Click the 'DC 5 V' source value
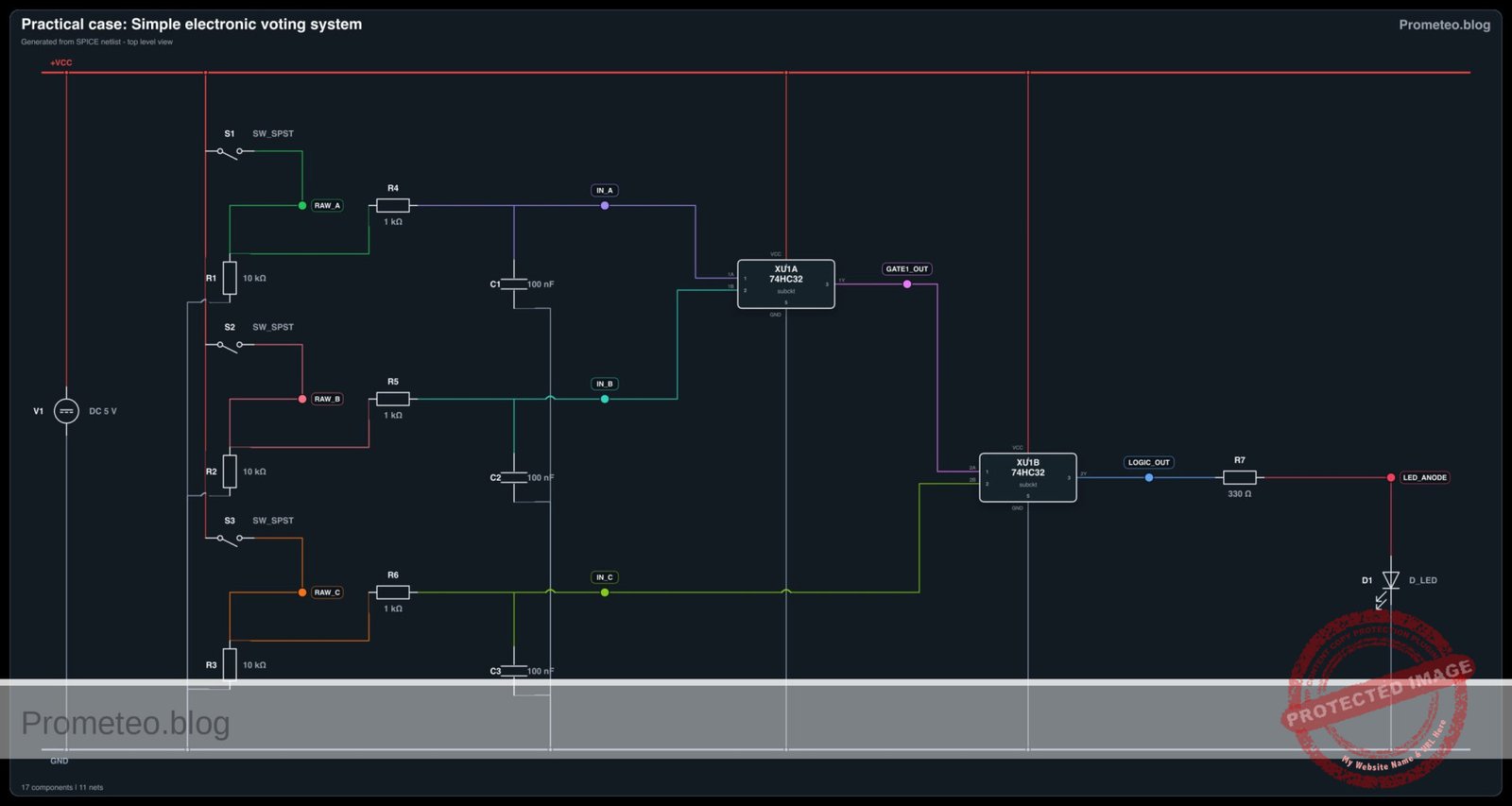 103,411
